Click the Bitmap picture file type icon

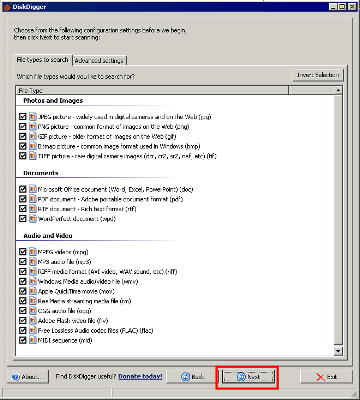(x=32, y=146)
